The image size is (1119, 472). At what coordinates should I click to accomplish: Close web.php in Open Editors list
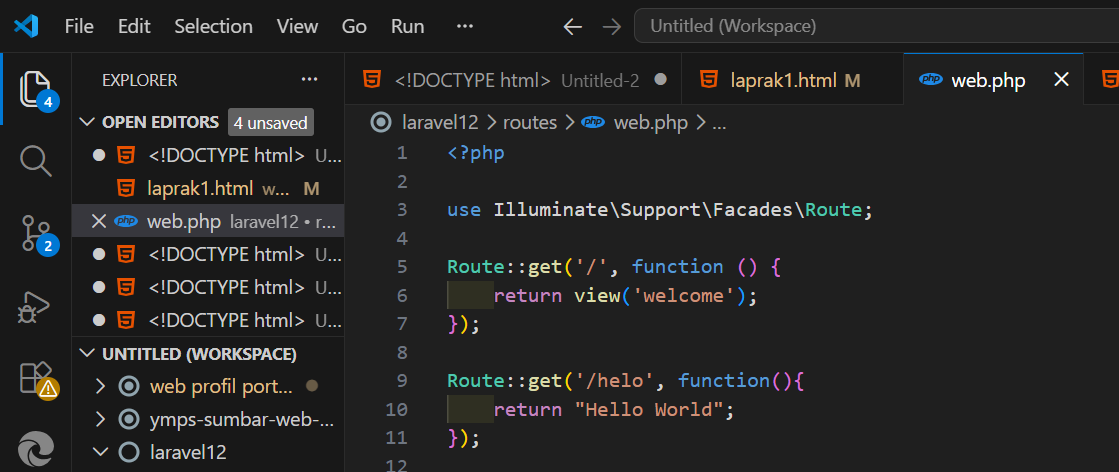99,221
